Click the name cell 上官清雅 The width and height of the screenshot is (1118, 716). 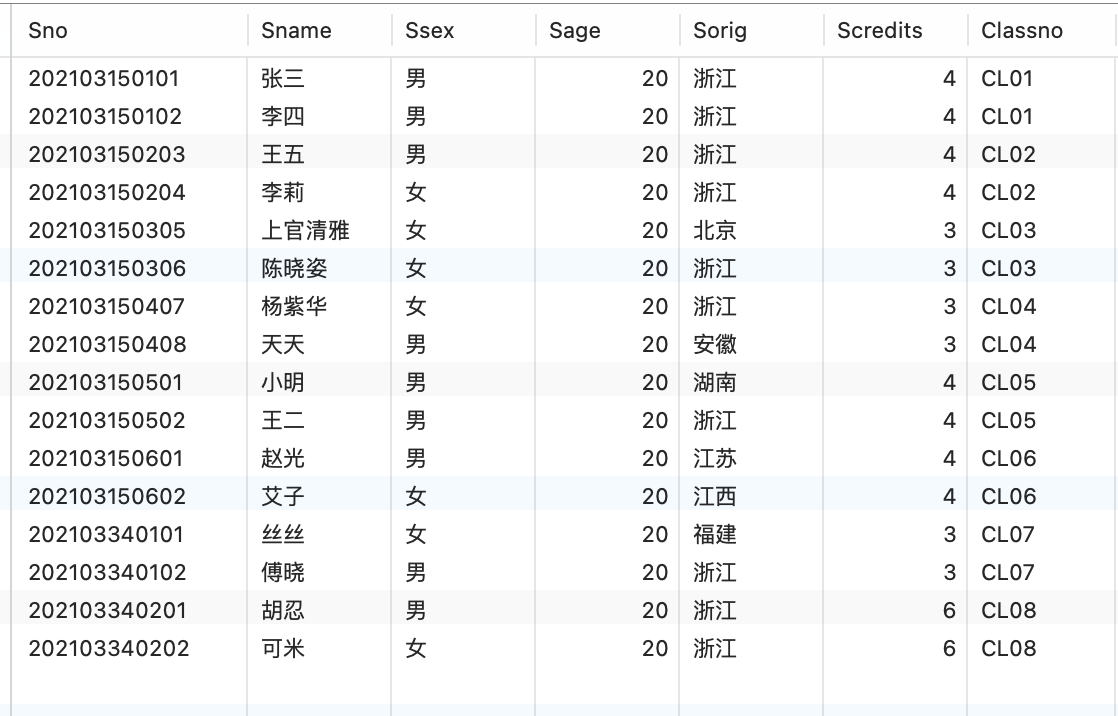tap(305, 231)
